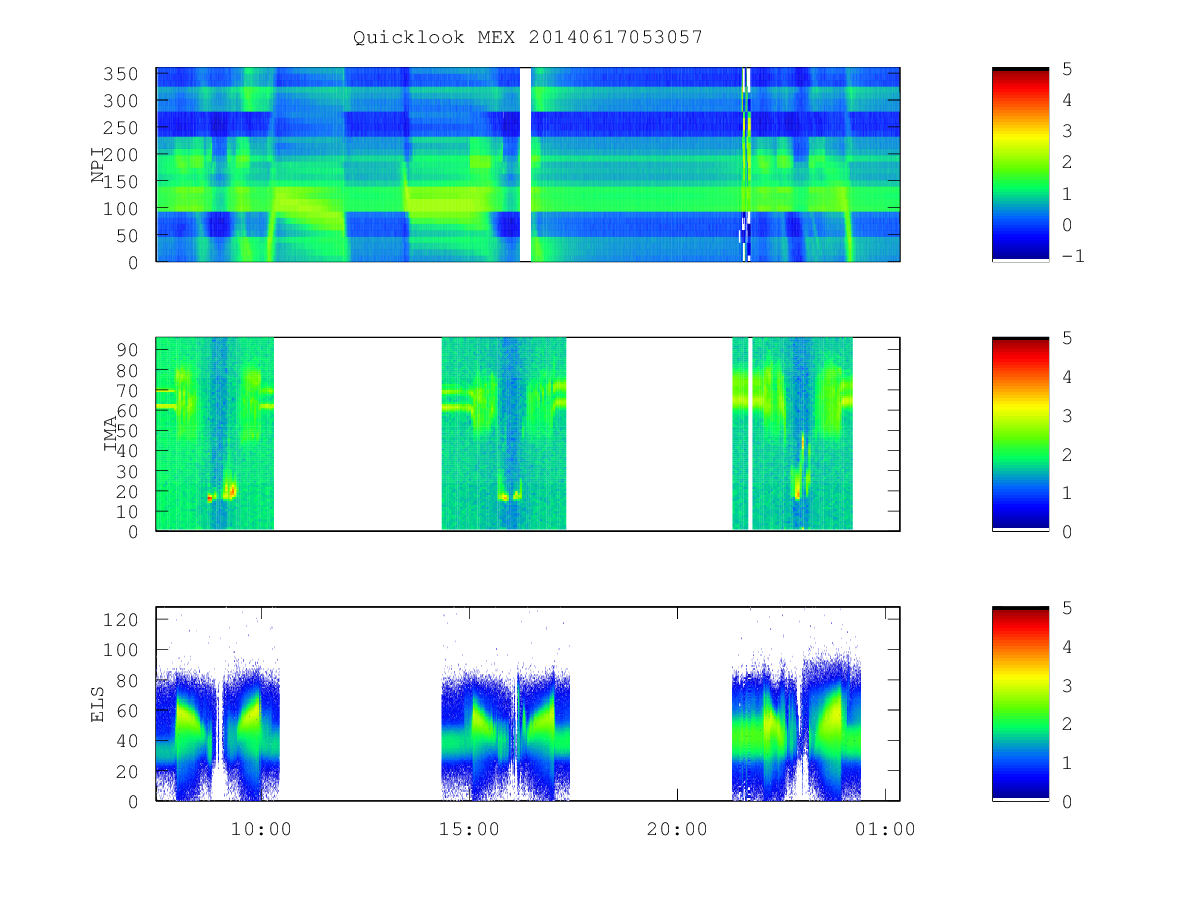The height and width of the screenshot is (900, 1200).
Task: Click the ELS panel color bar
Action: point(1020,704)
